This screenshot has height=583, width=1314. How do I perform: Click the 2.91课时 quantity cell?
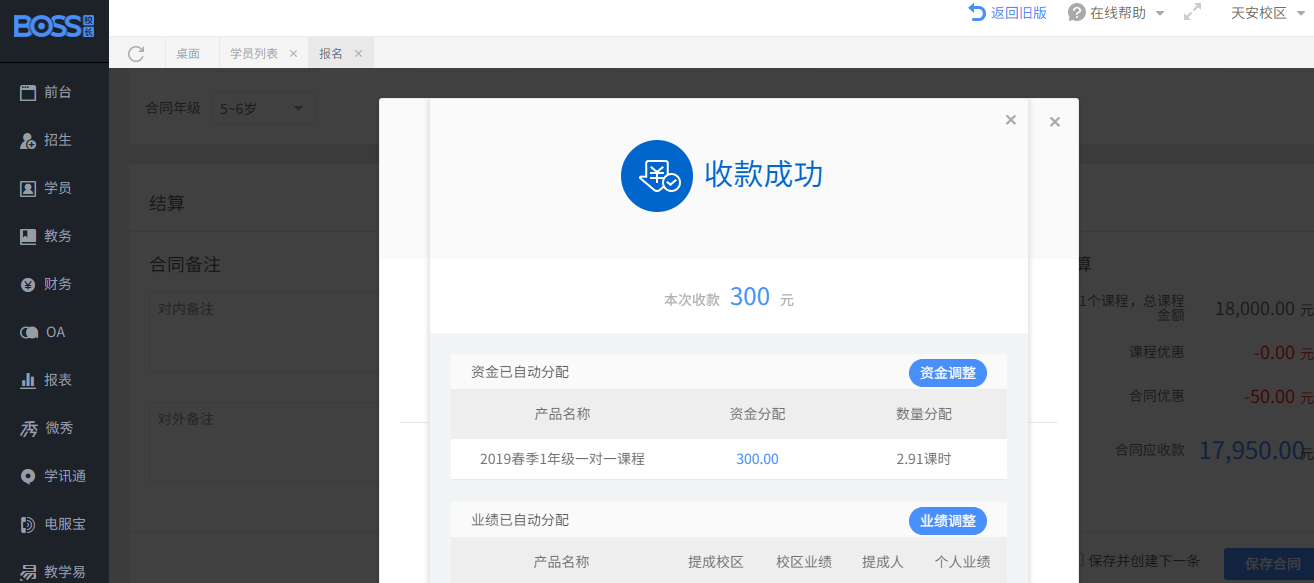click(x=924, y=459)
